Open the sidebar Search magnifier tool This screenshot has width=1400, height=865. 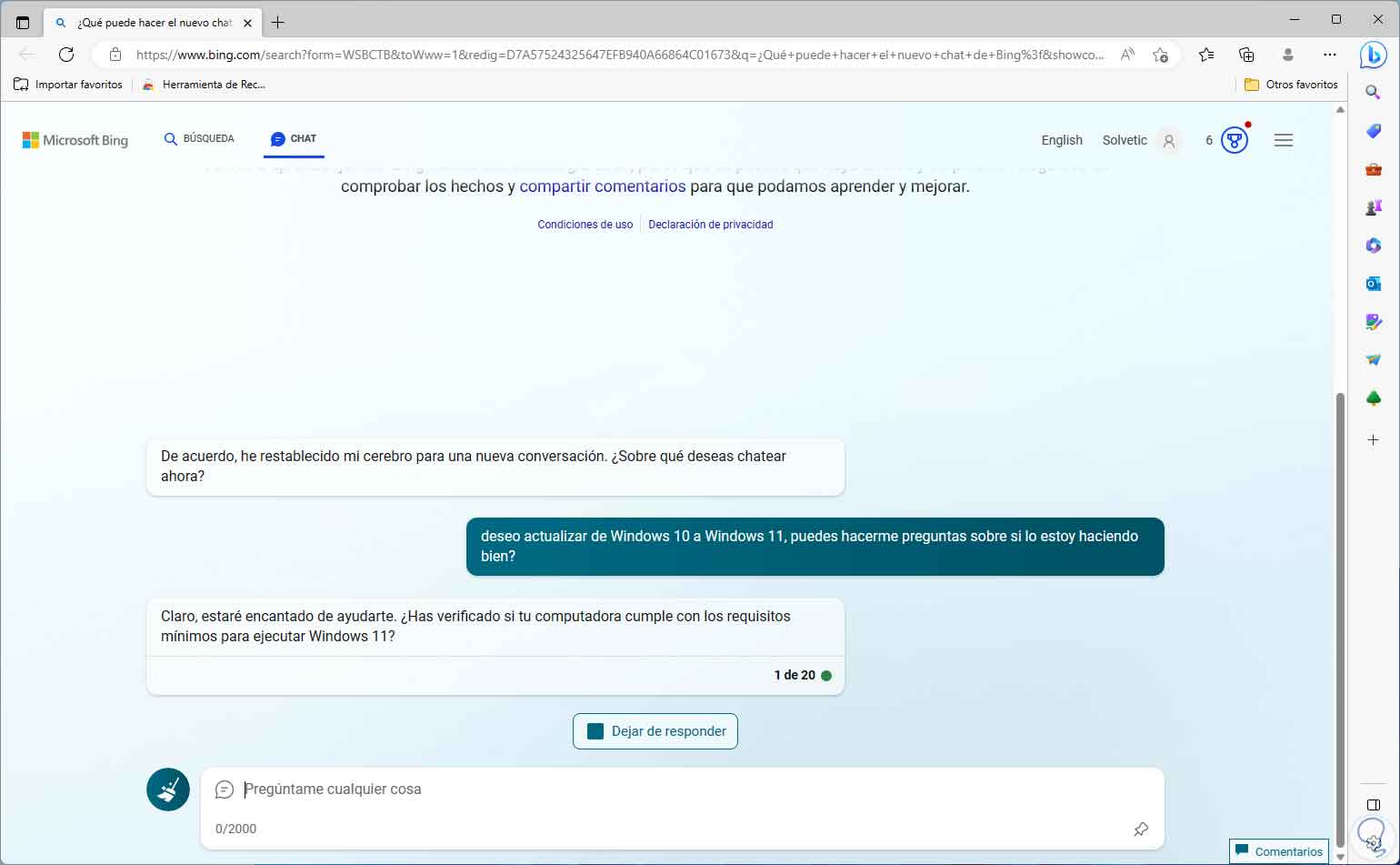(x=1374, y=92)
